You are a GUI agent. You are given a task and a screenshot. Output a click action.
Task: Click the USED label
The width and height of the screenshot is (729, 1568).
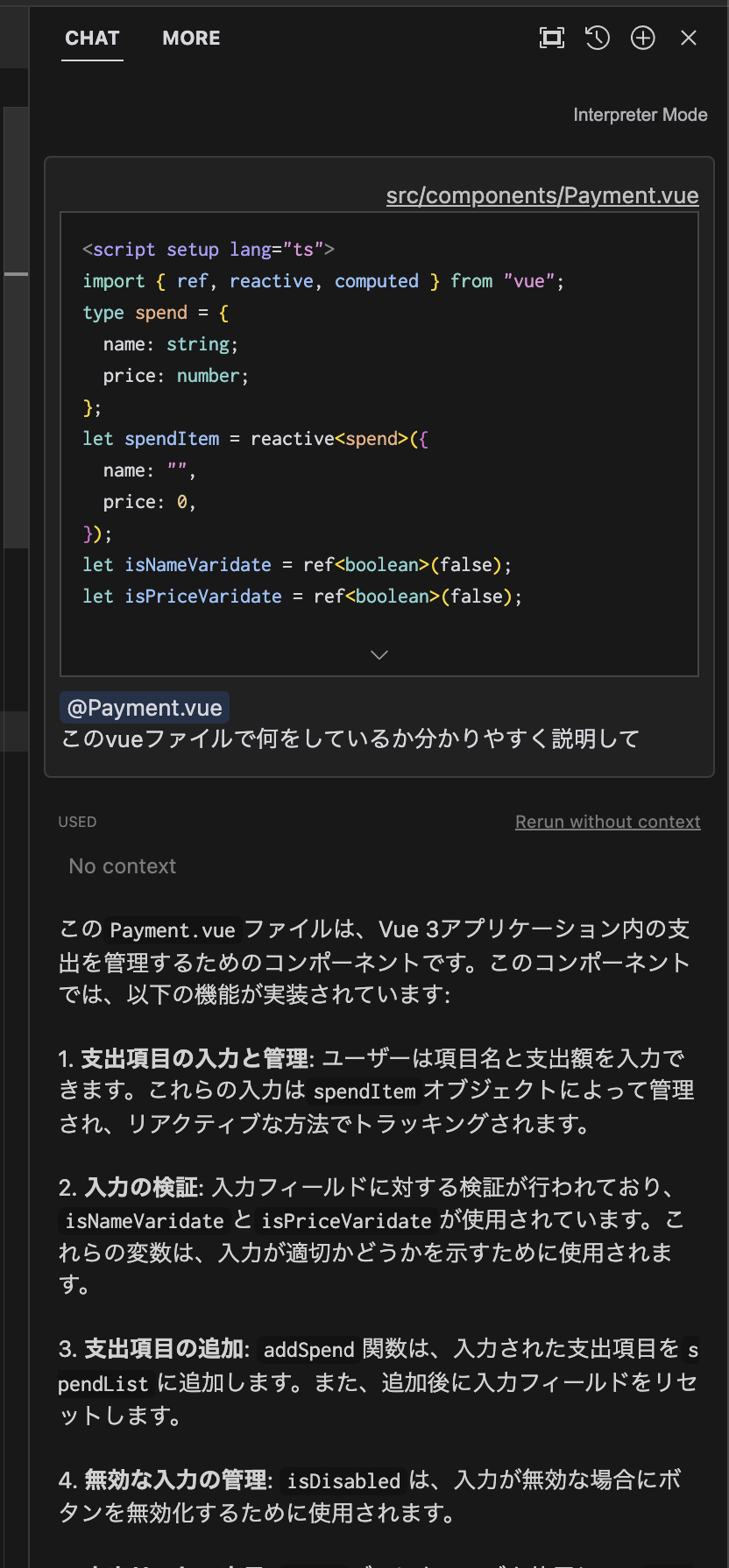click(77, 822)
